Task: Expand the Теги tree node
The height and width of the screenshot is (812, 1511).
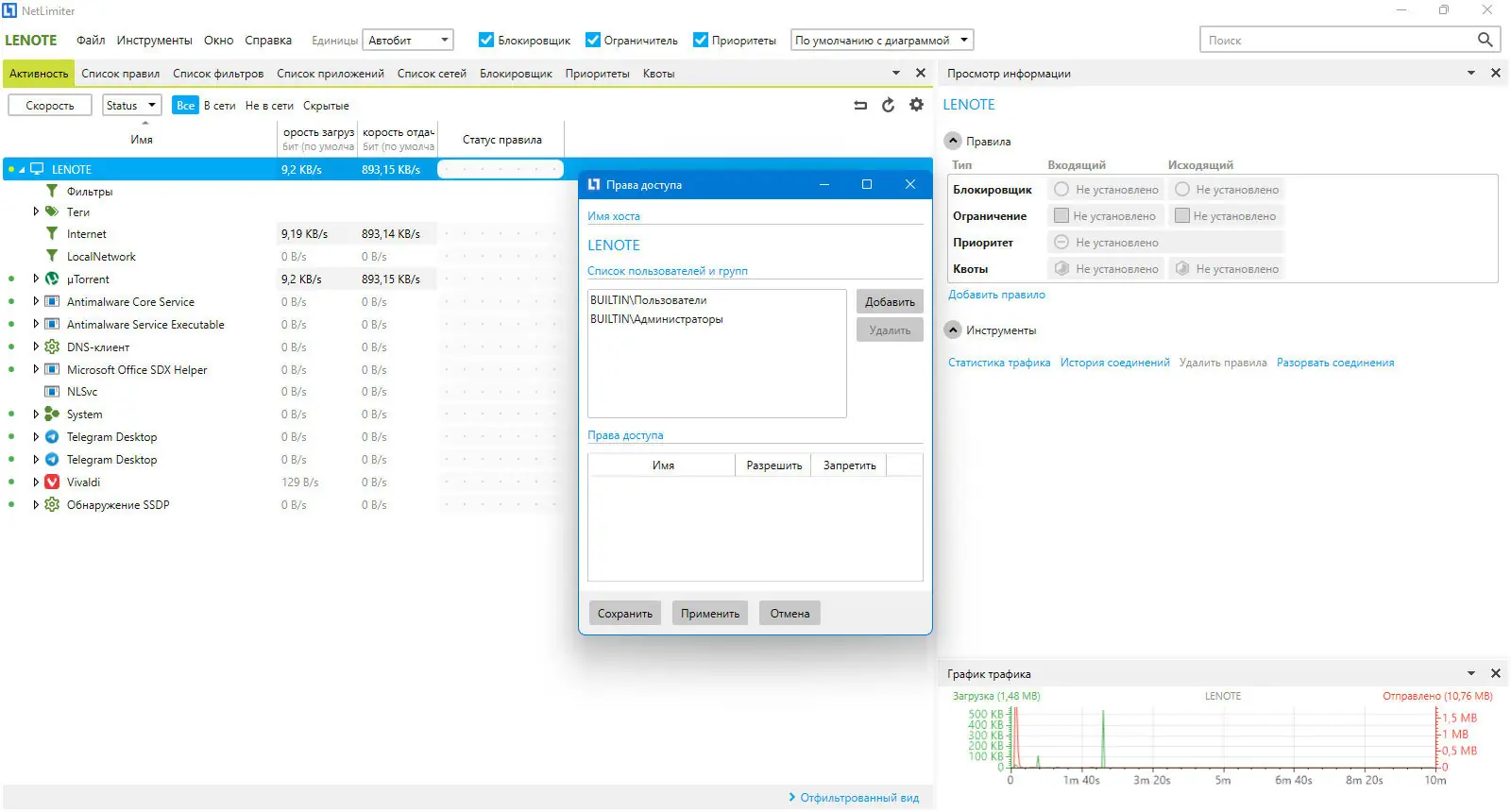Action: tap(36, 211)
